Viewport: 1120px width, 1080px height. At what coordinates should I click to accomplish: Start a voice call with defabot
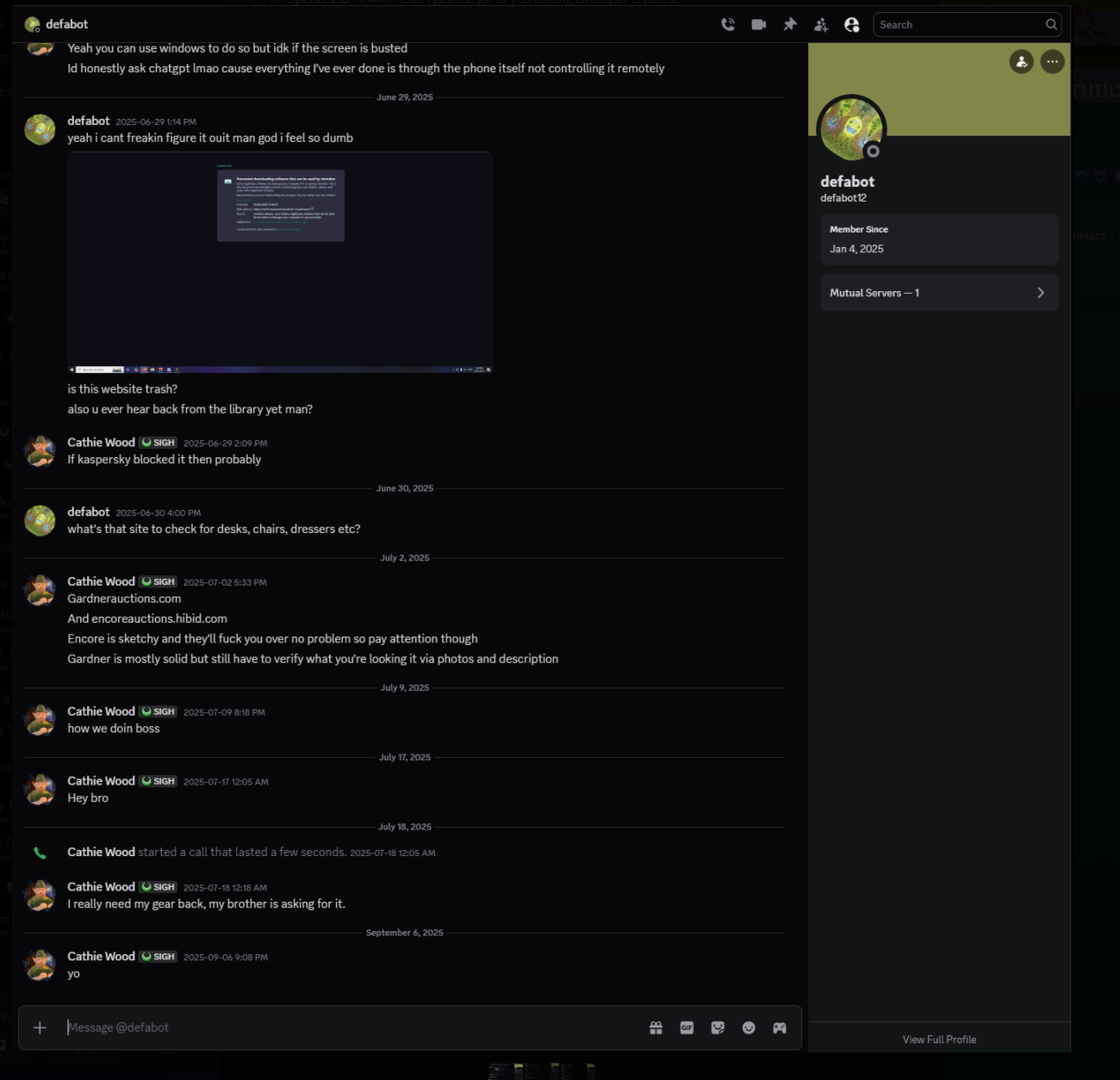[728, 25]
